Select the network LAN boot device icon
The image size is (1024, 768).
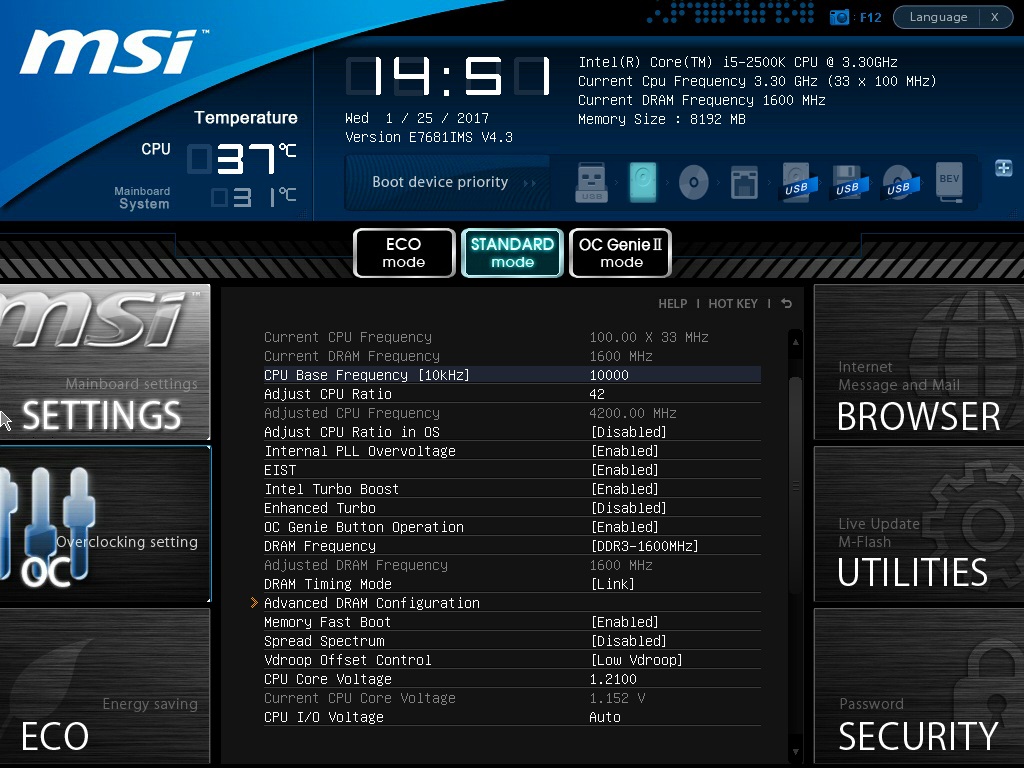744,182
